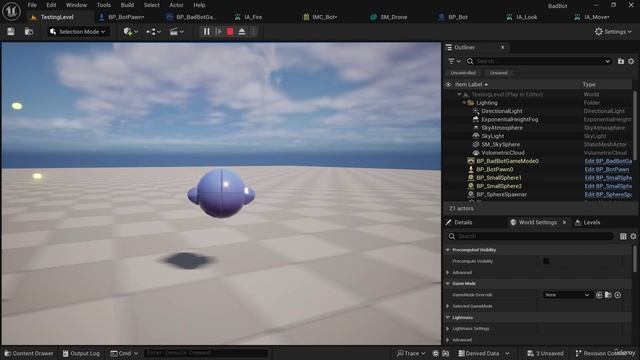Click the Edit BP_BadBotGameMode link
The image size is (640, 360).
coord(608,161)
